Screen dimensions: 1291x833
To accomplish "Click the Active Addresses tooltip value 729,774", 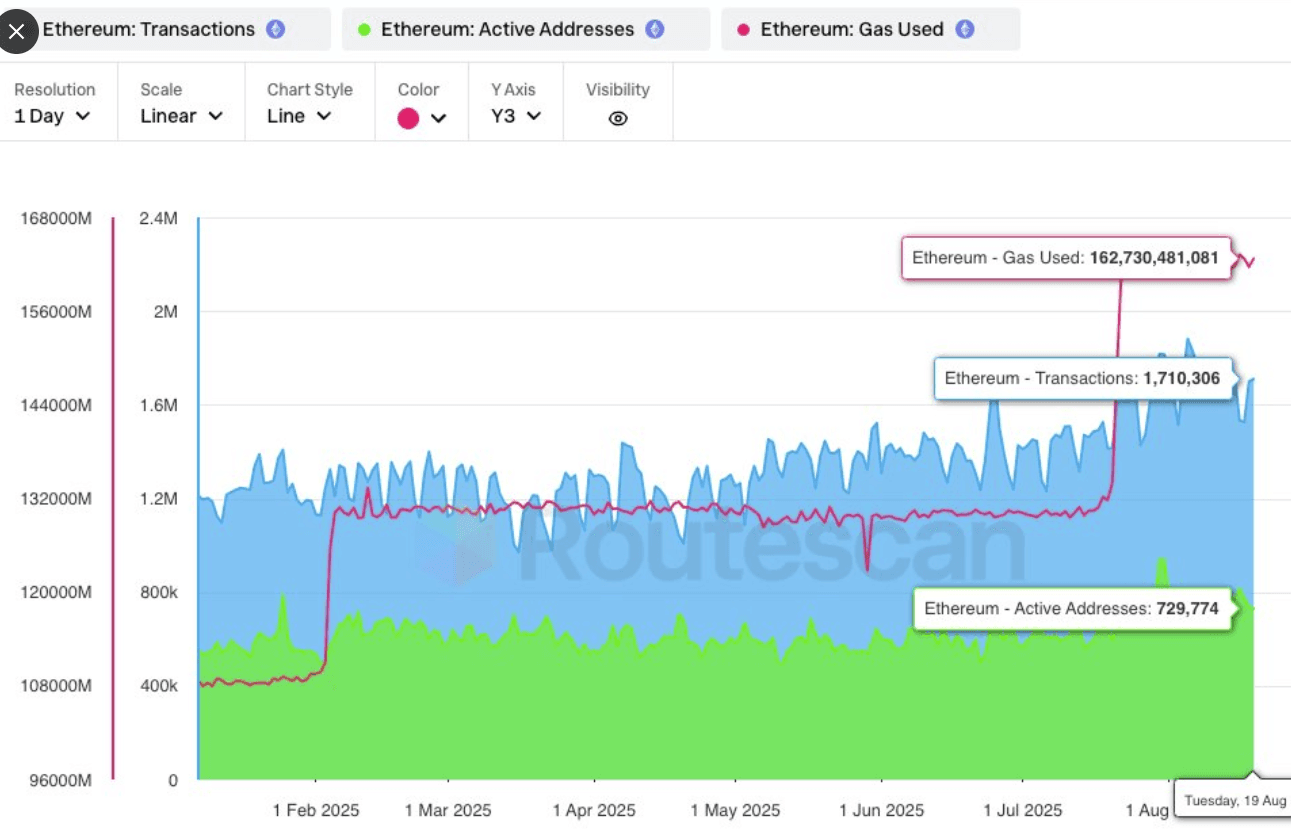I will (1187, 608).
